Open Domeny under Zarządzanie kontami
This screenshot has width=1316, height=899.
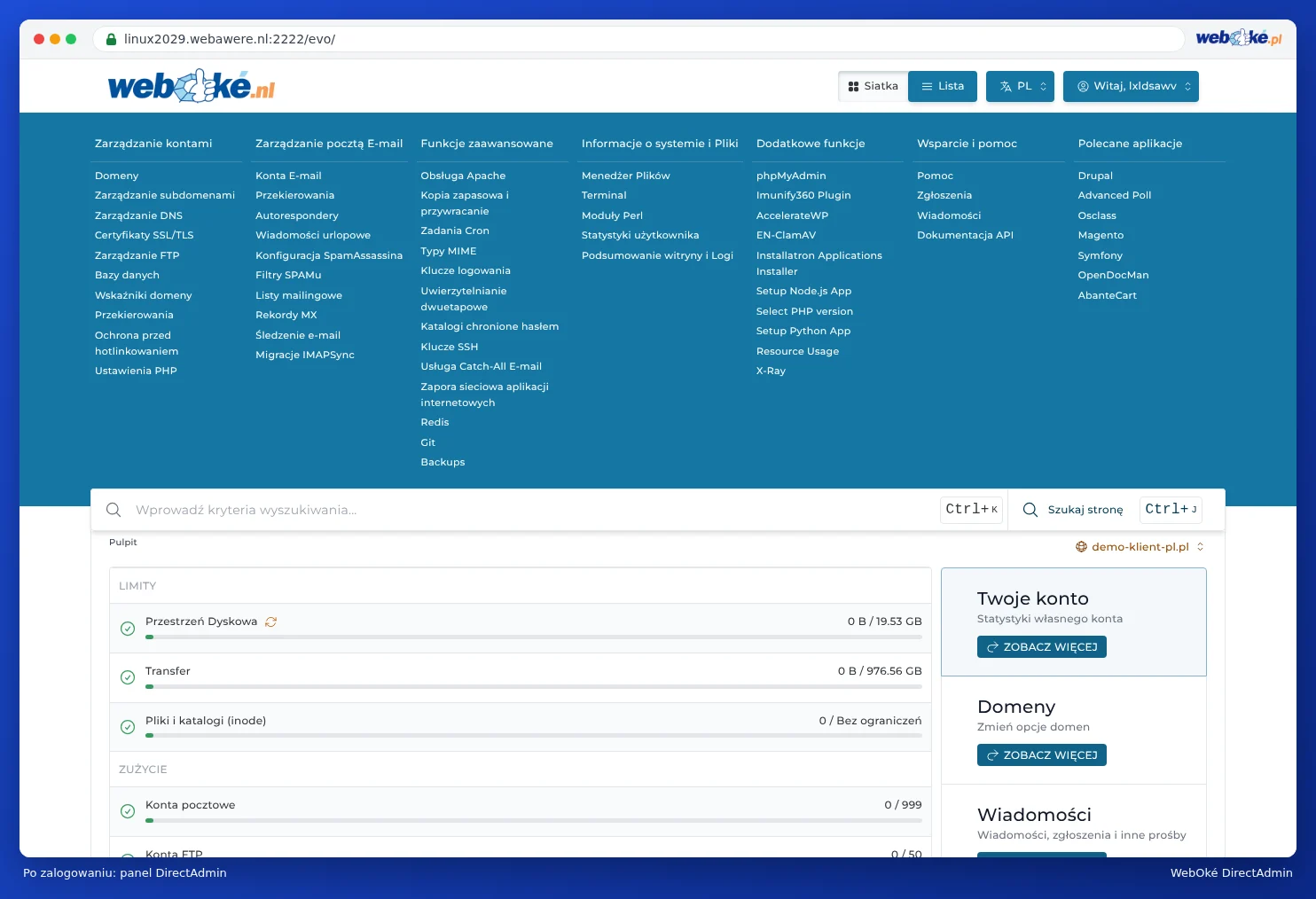pyautogui.click(x=117, y=176)
